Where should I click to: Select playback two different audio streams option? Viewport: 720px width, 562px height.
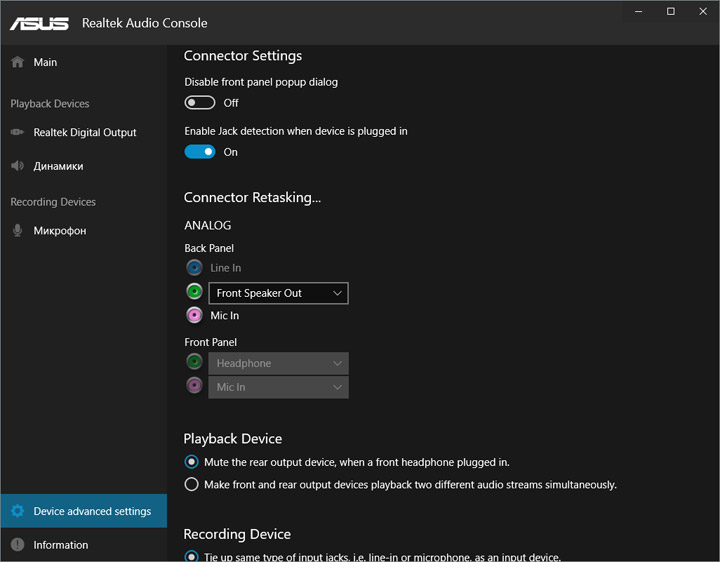tap(192, 485)
